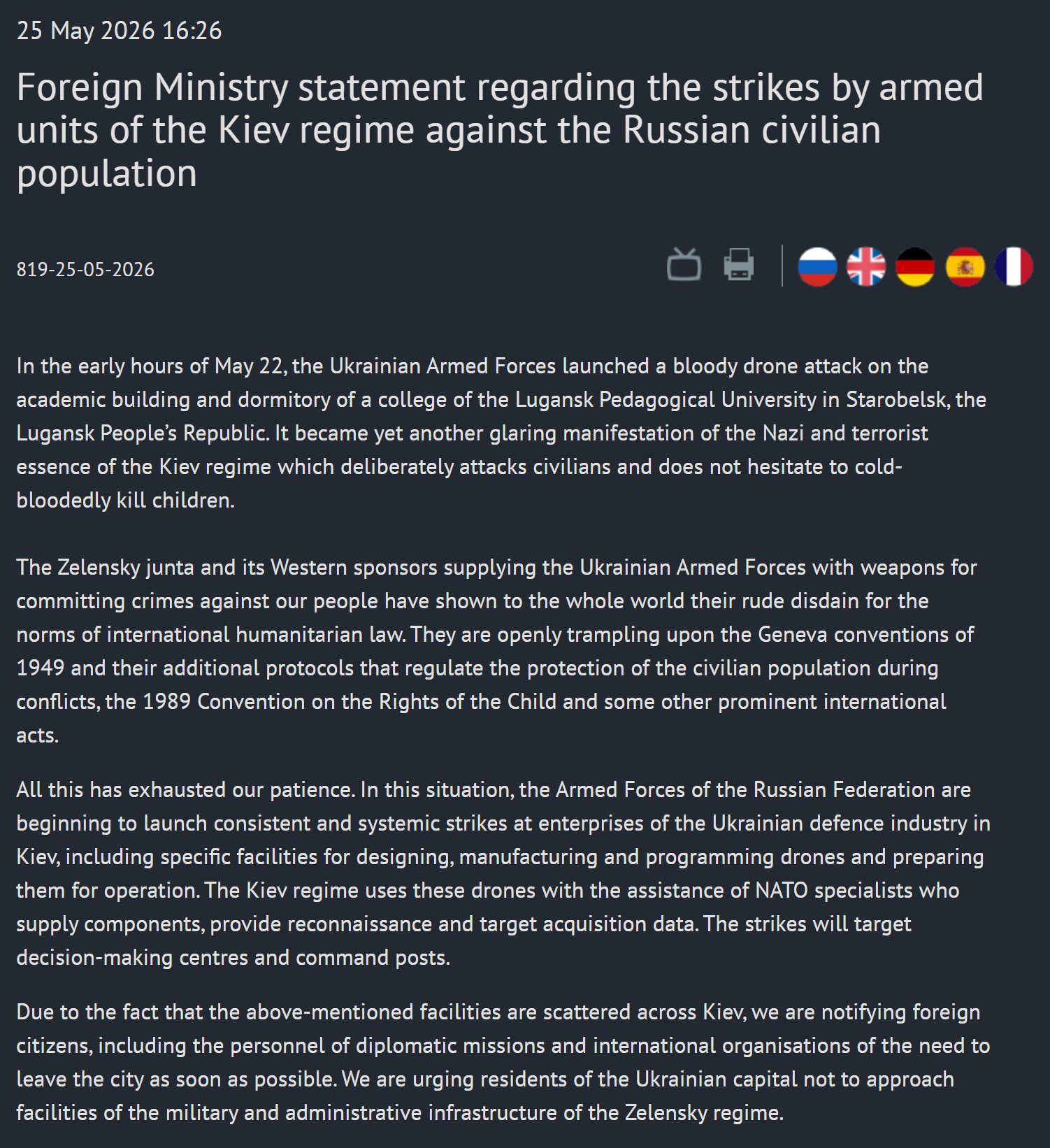Click the vertical divider beside the flags

click(782, 266)
